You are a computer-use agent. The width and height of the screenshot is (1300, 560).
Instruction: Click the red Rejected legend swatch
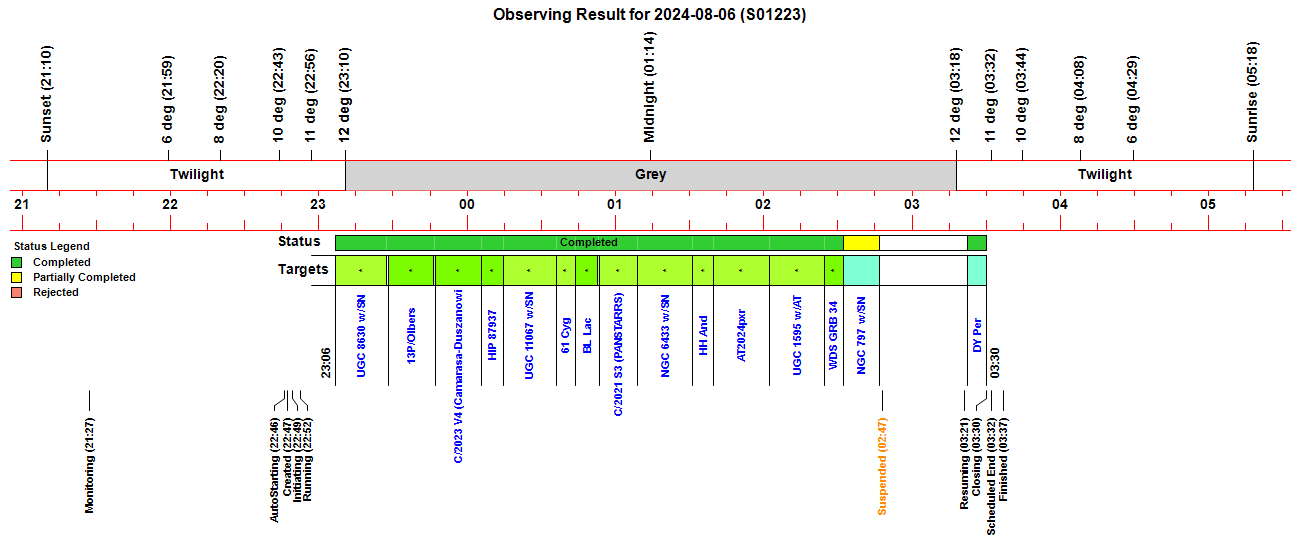click(x=17, y=292)
